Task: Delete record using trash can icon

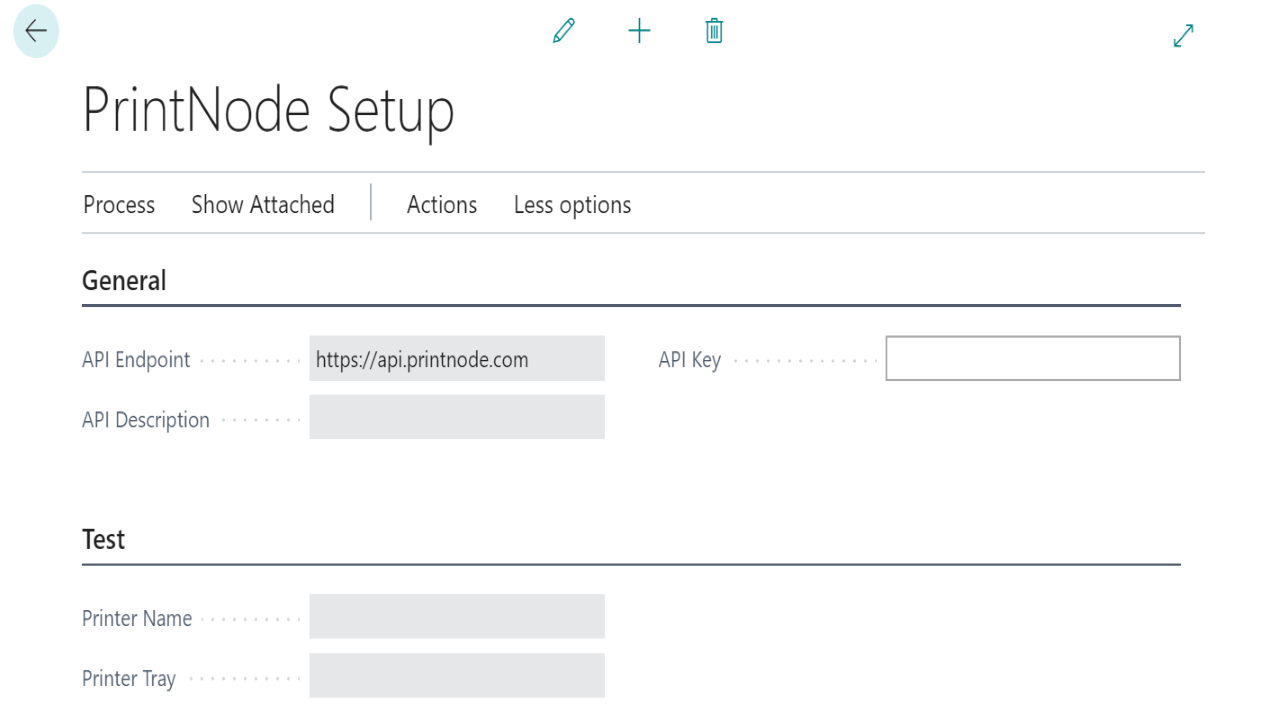Action: tap(714, 31)
